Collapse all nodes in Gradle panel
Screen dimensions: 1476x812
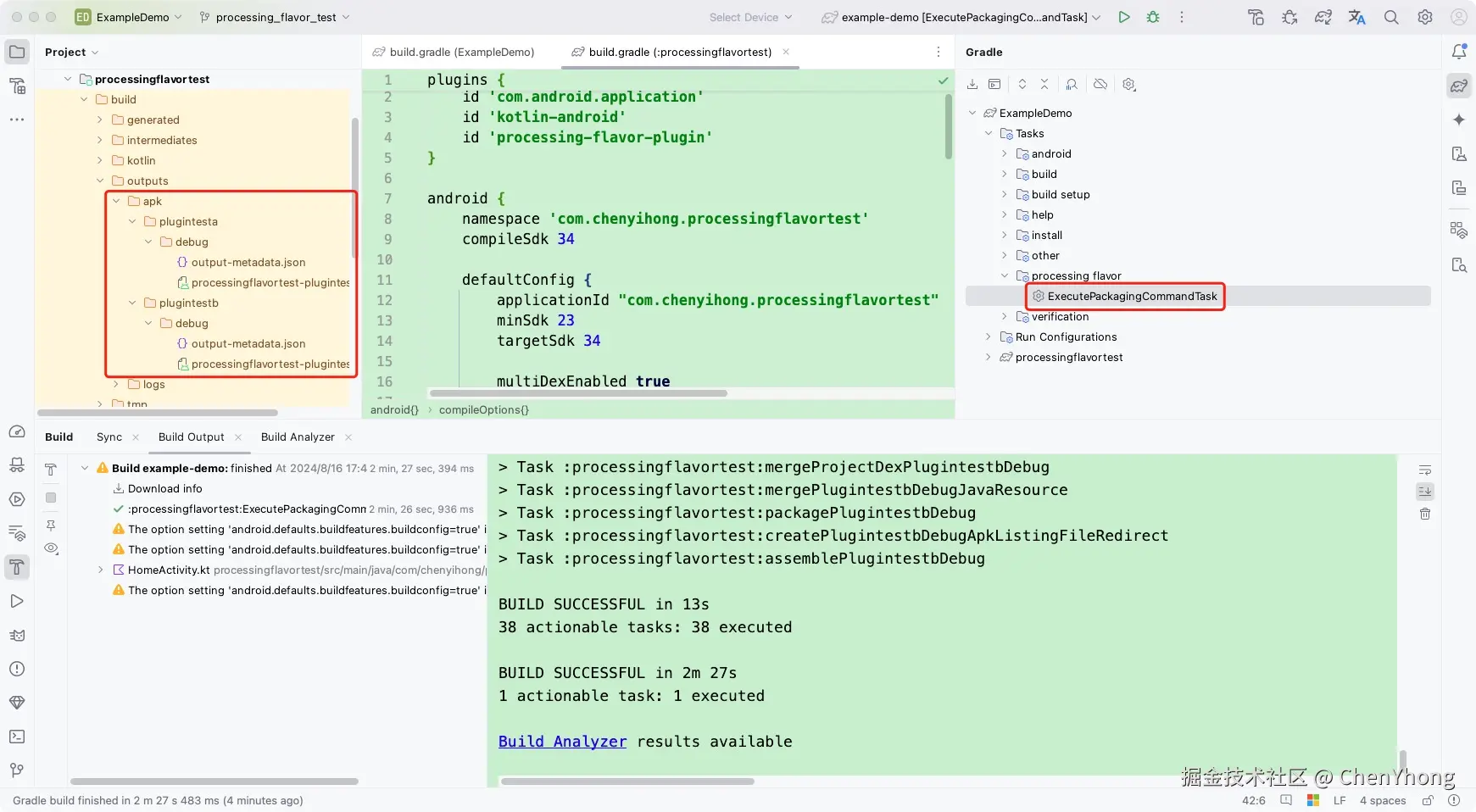tap(1044, 84)
